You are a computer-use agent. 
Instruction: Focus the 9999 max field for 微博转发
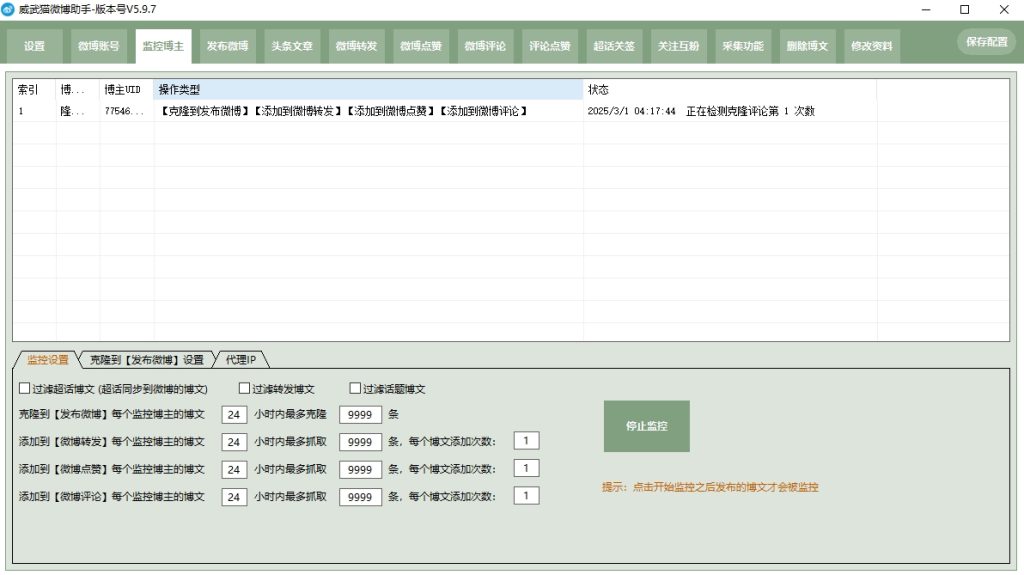[360, 442]
